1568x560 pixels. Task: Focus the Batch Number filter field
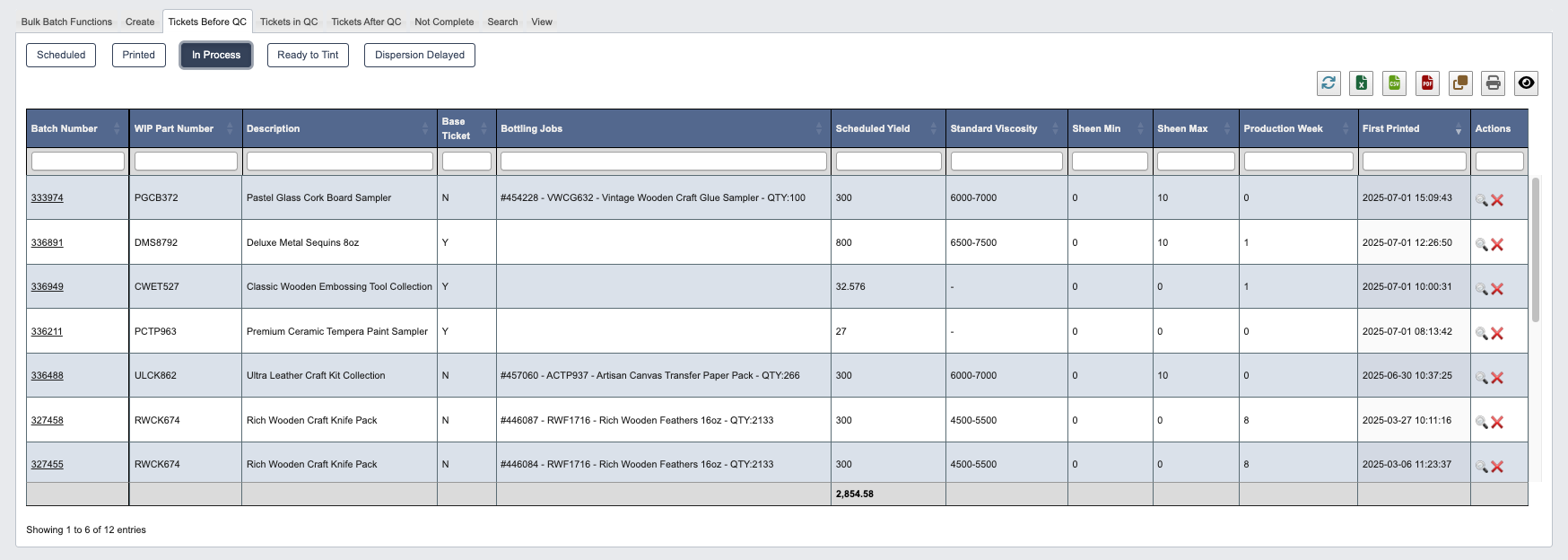pos(78,161)
